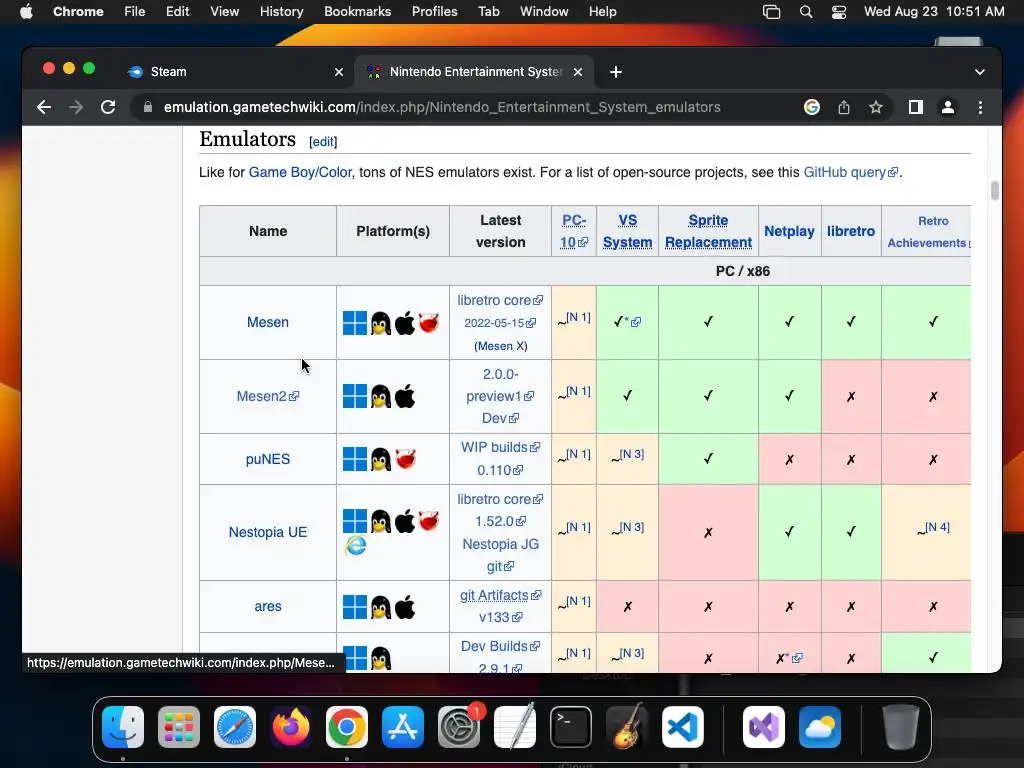Image resolution: width=1024 pixels, height=768 pixels.
Task: Open Safari from the dock
Action: point(235,727)
